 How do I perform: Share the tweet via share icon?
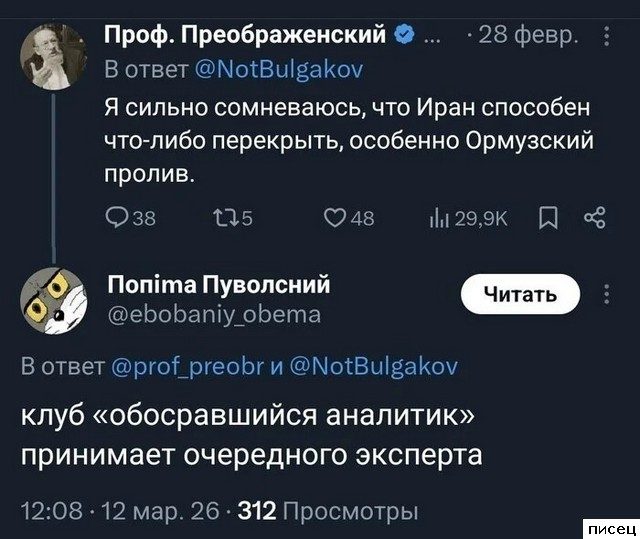pos(598,217)
